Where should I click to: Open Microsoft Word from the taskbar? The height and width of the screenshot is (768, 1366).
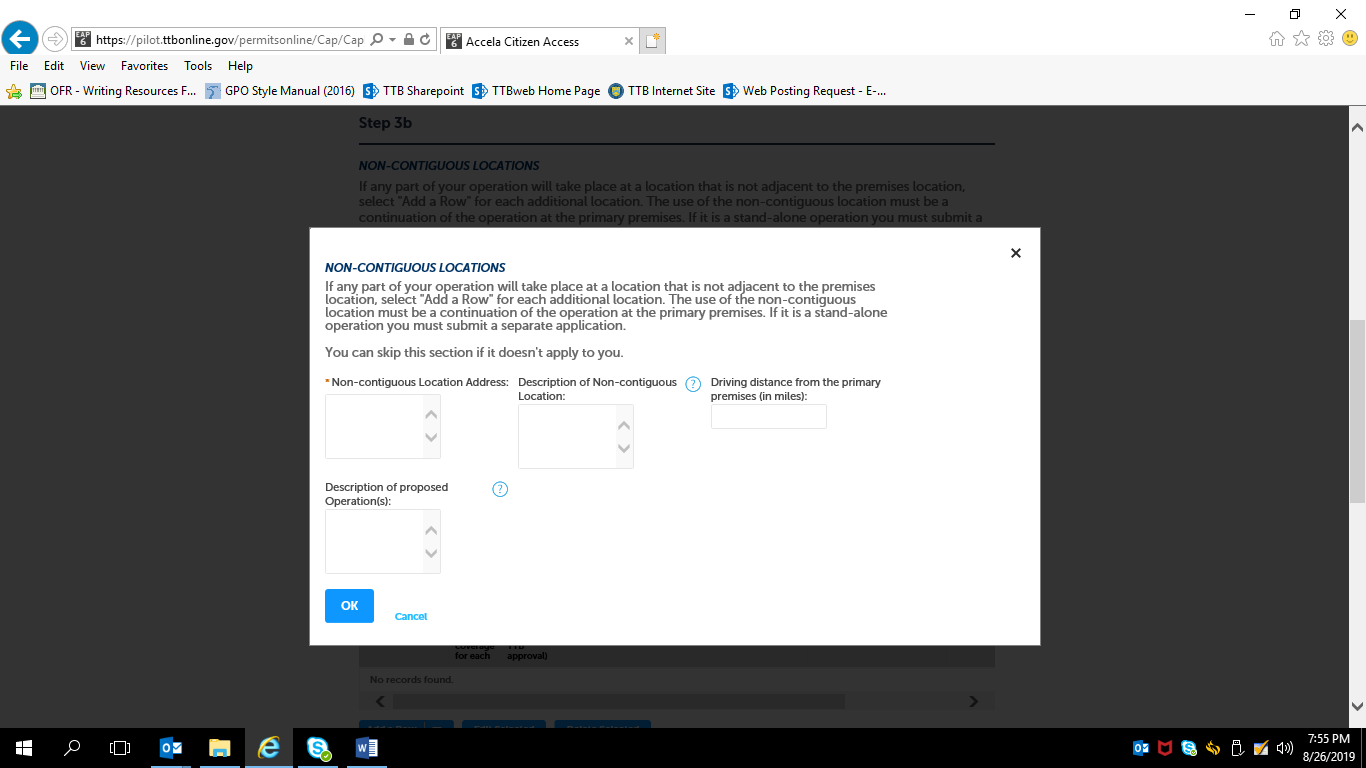coord(367,748)
